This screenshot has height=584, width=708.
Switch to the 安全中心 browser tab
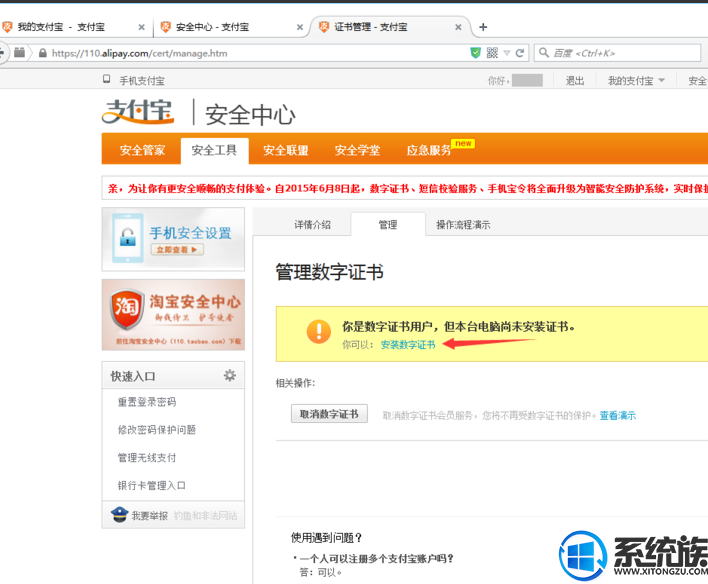[x=212, y=27]
